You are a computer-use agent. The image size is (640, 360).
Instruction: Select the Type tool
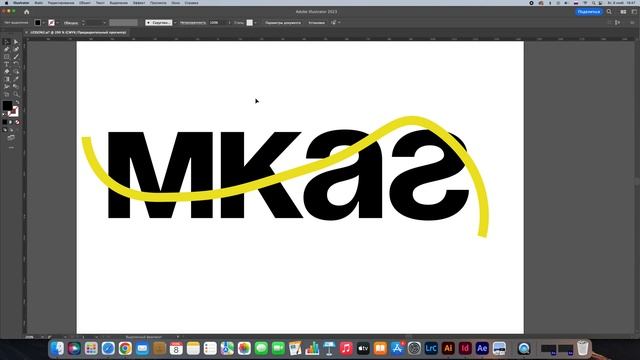(x=6, y=64)
